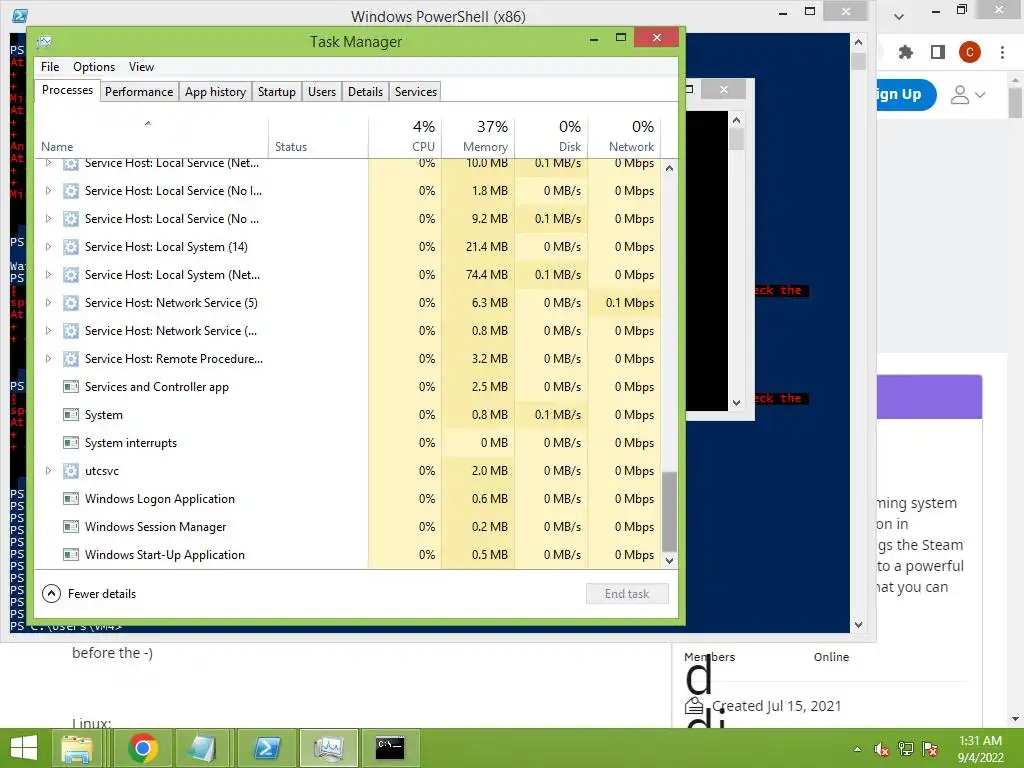Click Task Manager title bar icon
Image resolution: width=1024 pixels, height=768 pixels.
pos(44,42)
